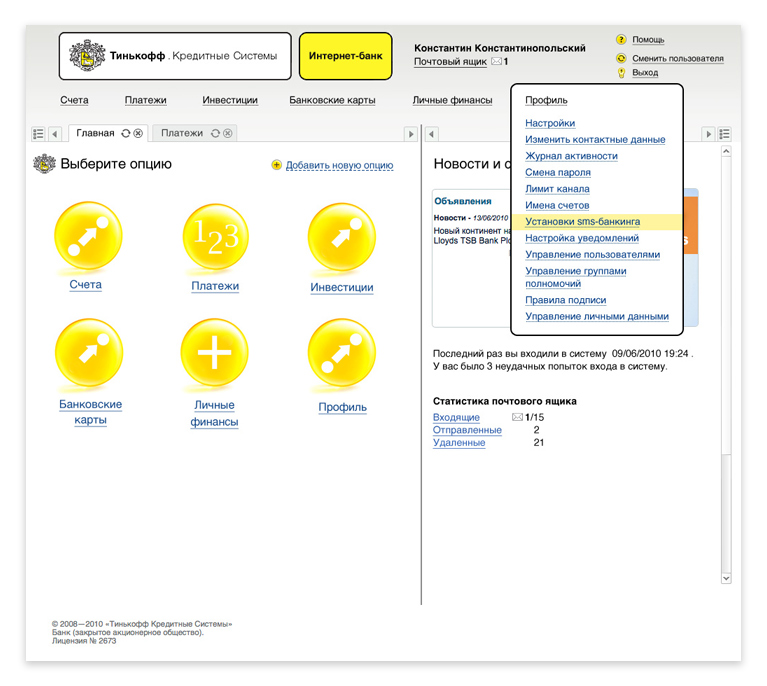The width and height of the screenshot is (767, 686).
Task: Collapse the Профиль dropdown menu header
Action: click(x=546, y=100)
